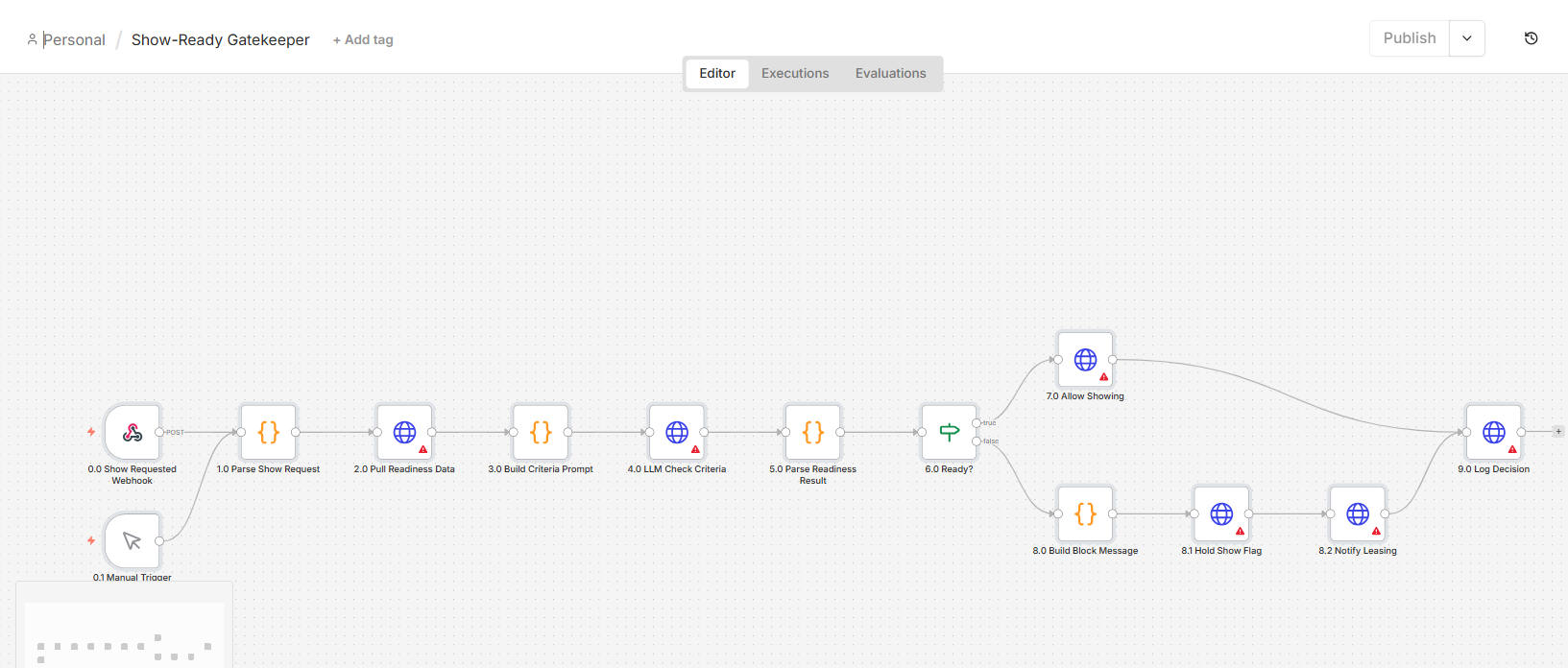Open the Show Requested Webhook node
Viewport: 1568px width, 668px height.
pyautogui.click(x=133, y=432)
